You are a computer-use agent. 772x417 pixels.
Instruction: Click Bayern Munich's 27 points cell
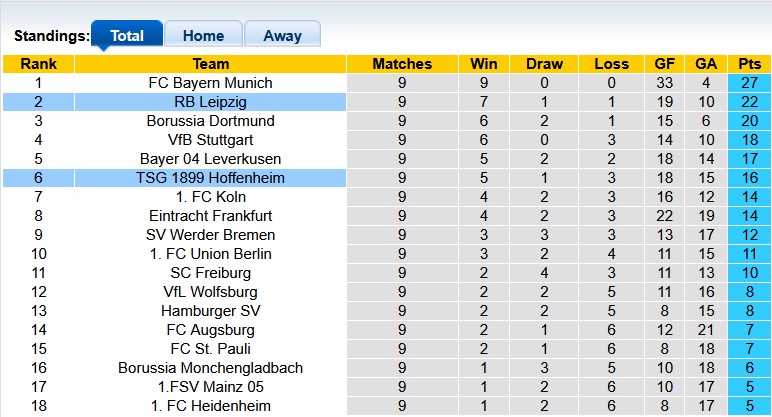(x=749, y=83)
